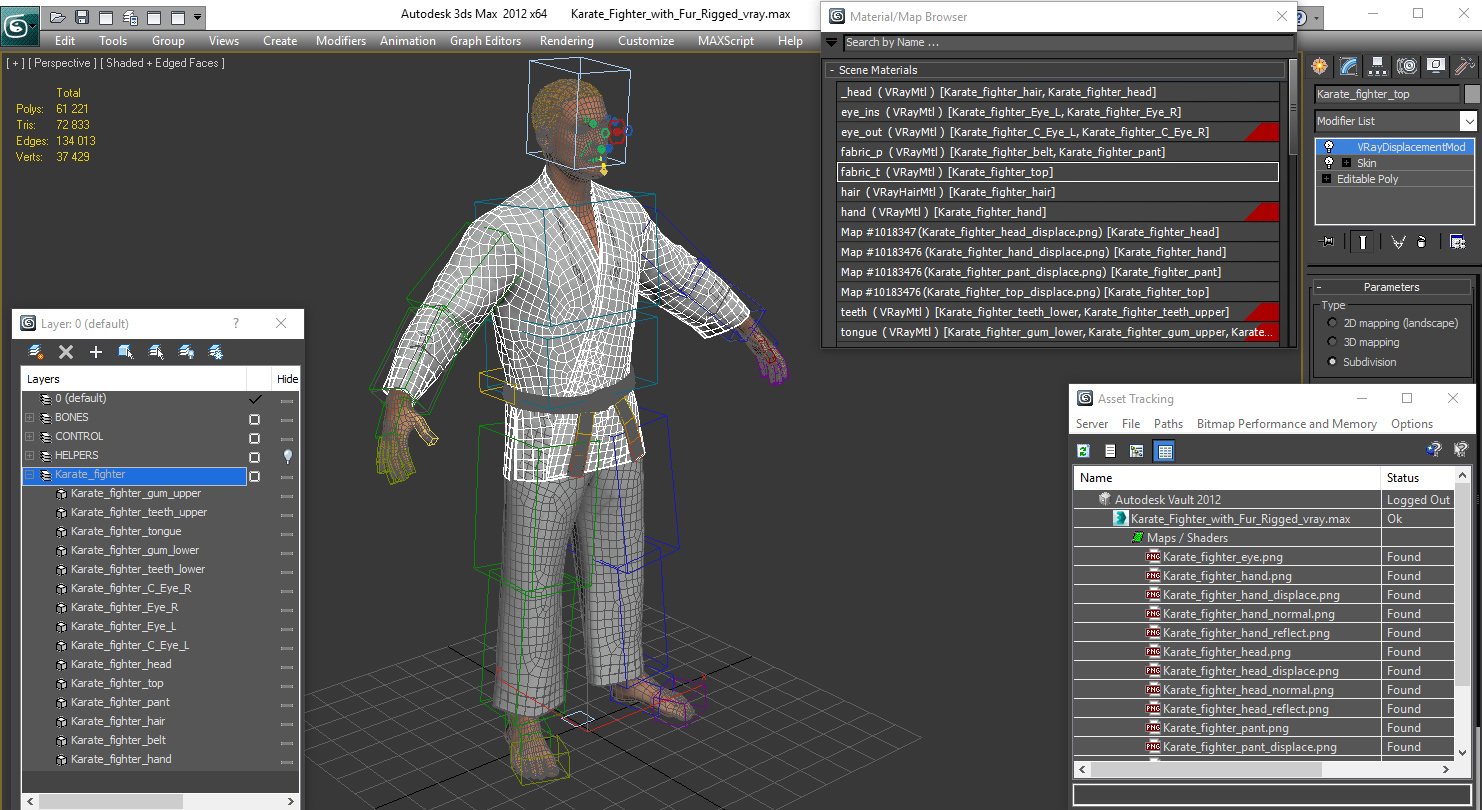The image size is (1482, 810).
Task: Select Subdivision radio button
Action: tap(1332, 362)
